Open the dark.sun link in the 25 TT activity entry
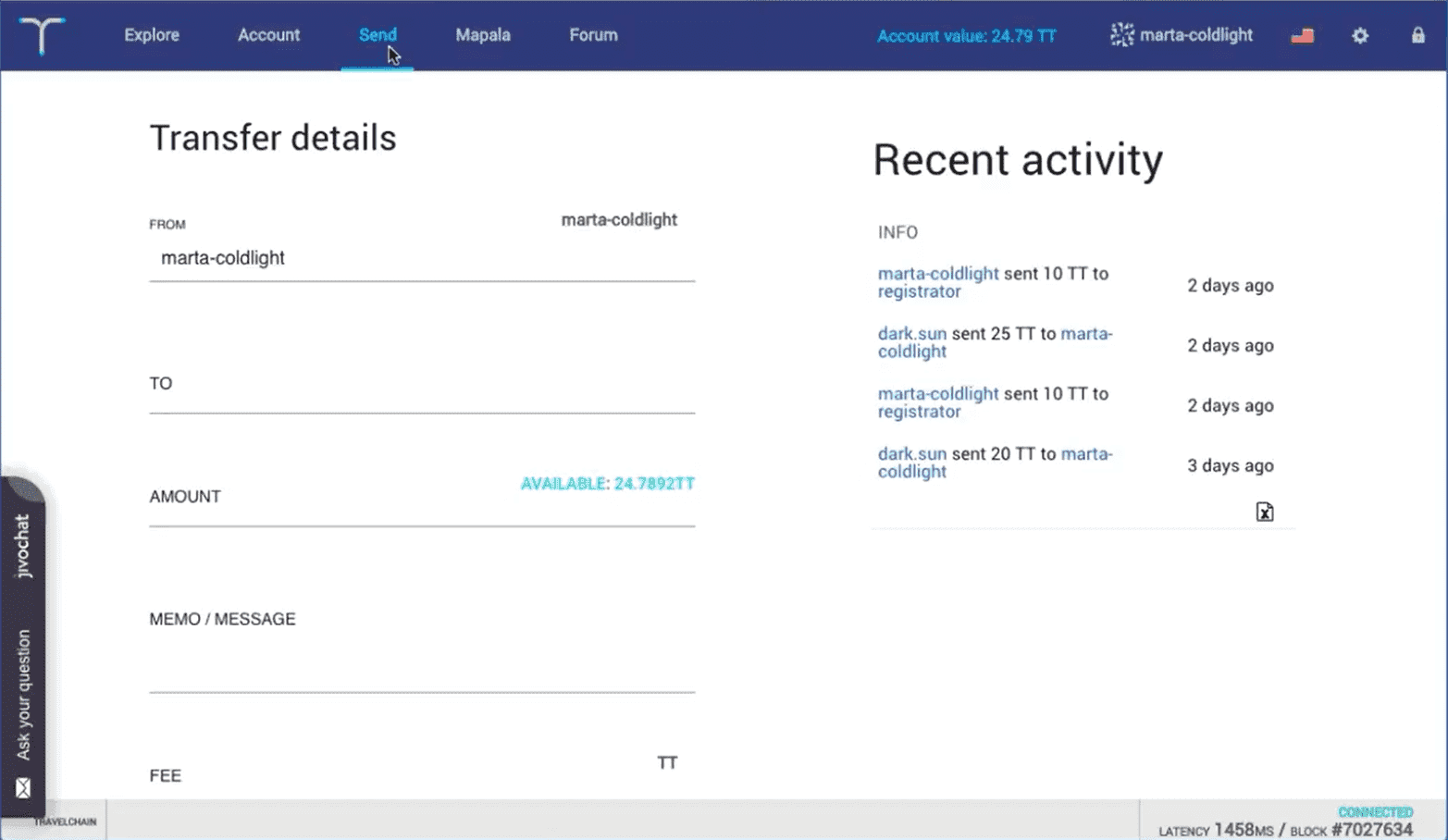1448x840 pixels. 912,334
